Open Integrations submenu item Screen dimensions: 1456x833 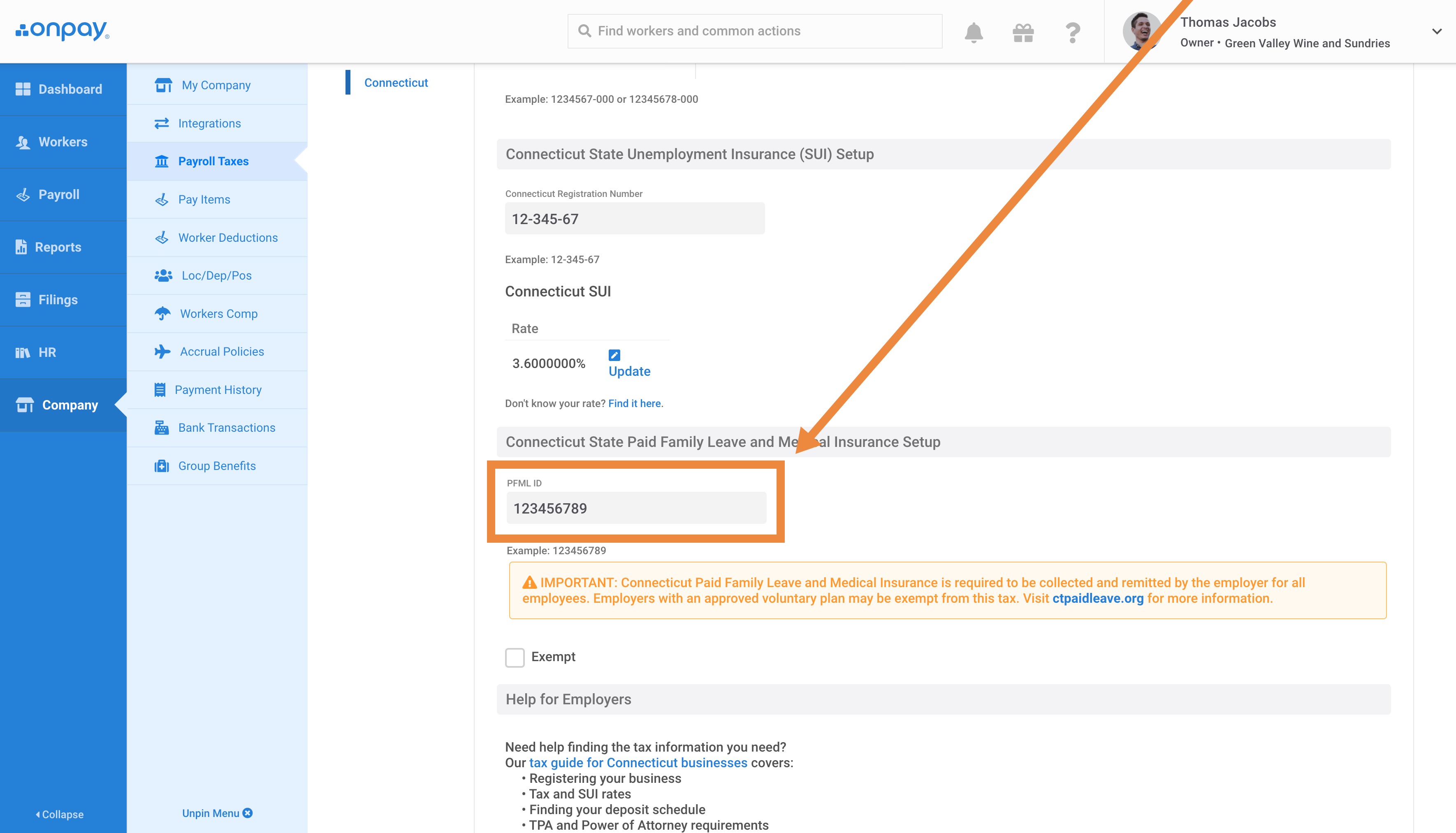217,123
